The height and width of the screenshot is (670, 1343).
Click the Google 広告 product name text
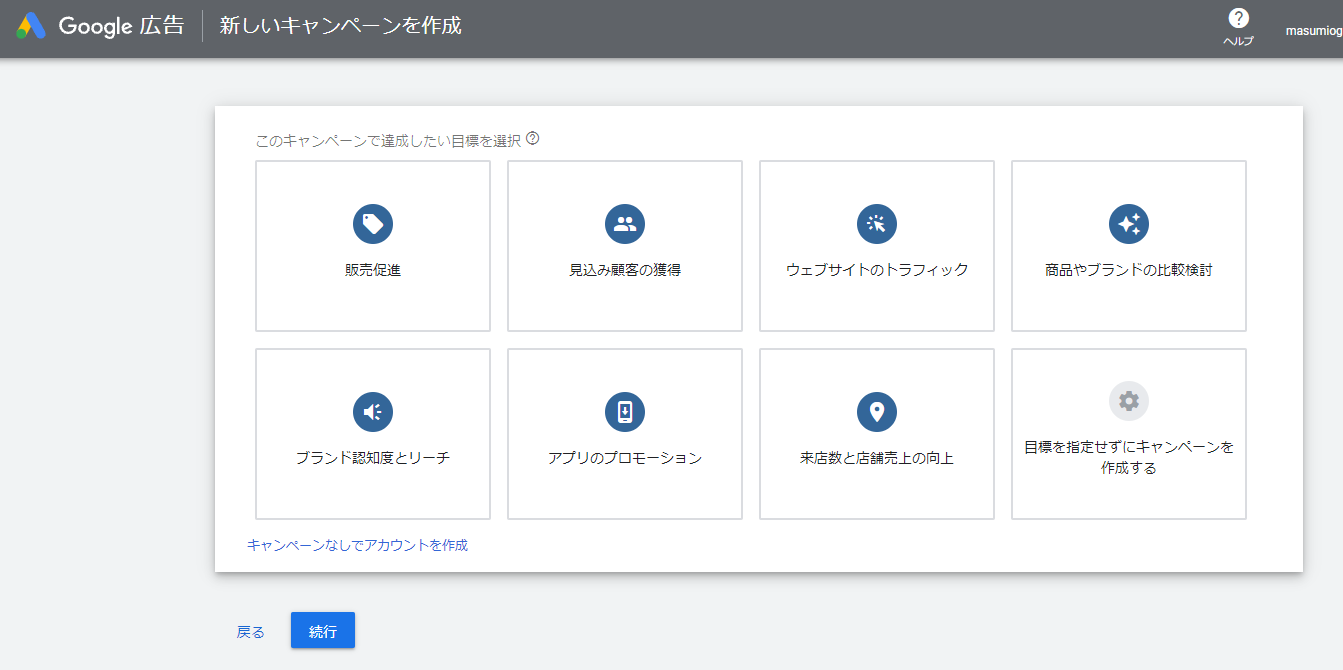[121, 26]
